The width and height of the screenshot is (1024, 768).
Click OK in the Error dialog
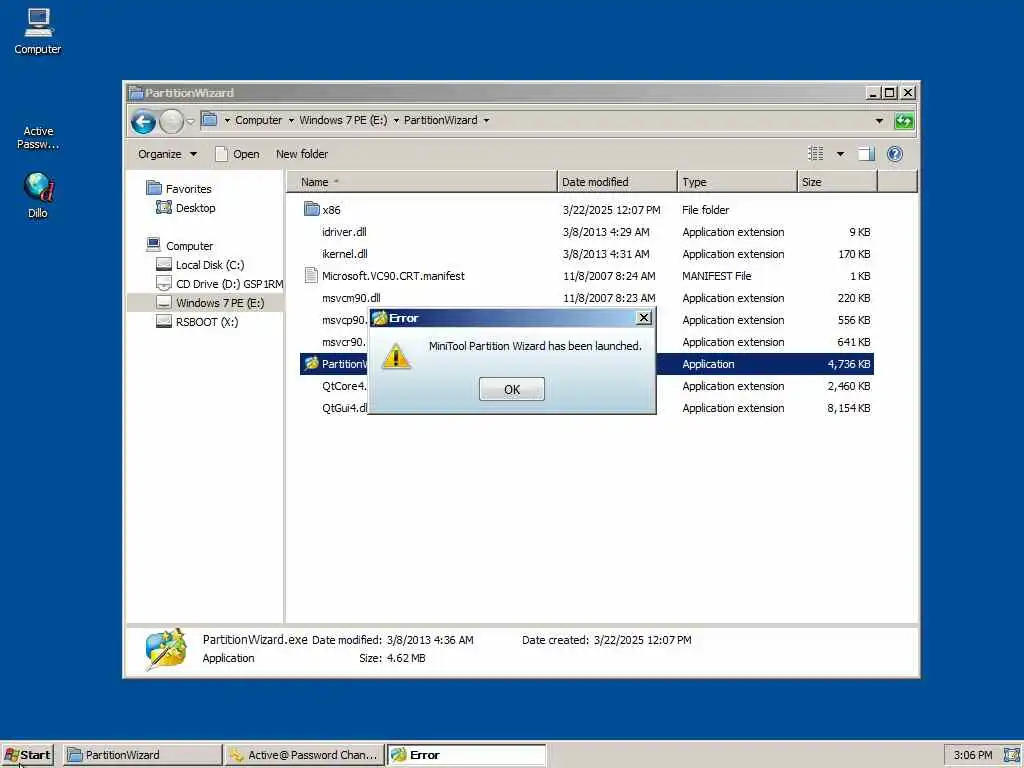tap(511, 389)
